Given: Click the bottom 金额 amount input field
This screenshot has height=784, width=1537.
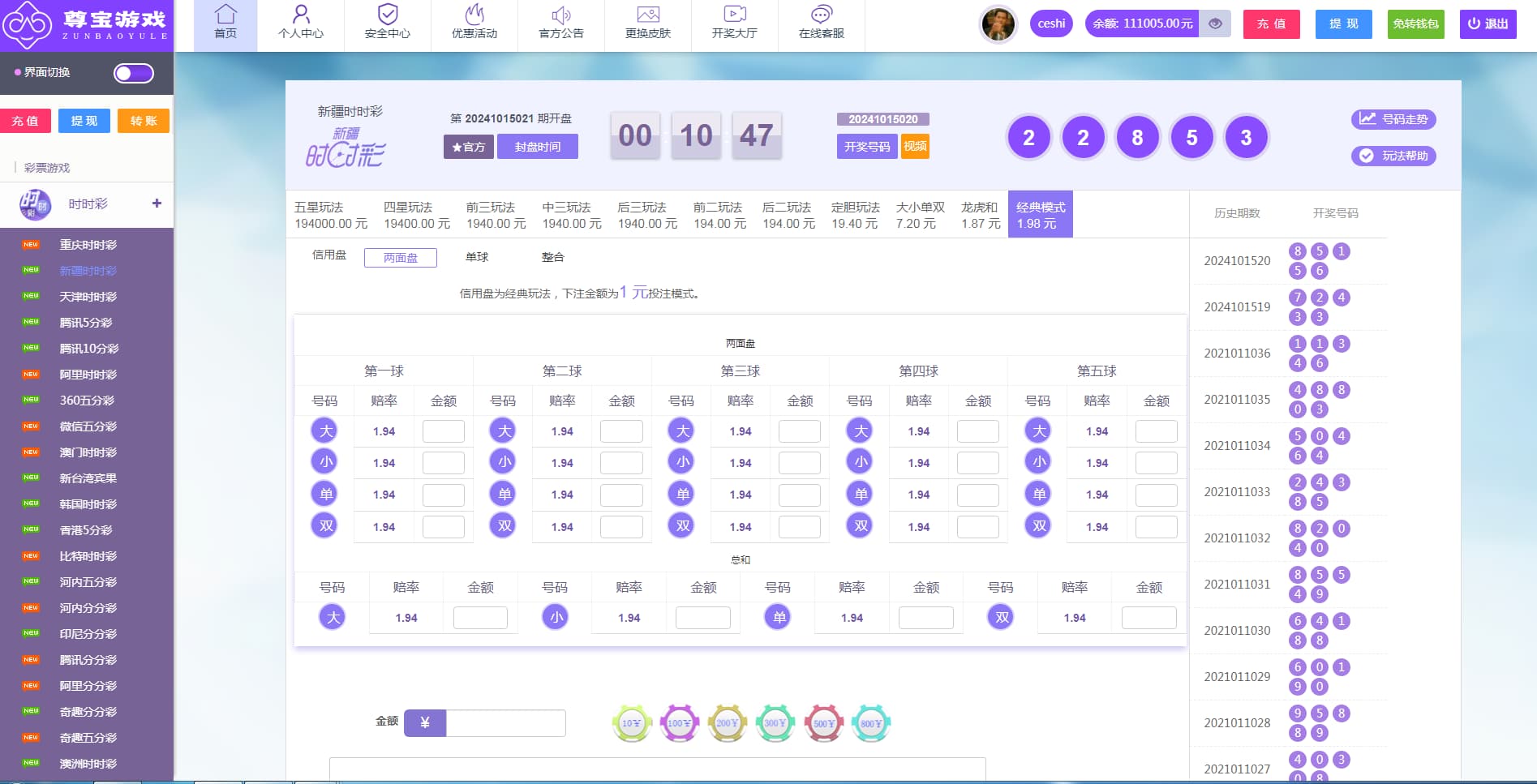Looking at the screenshot, I should 505,723.
